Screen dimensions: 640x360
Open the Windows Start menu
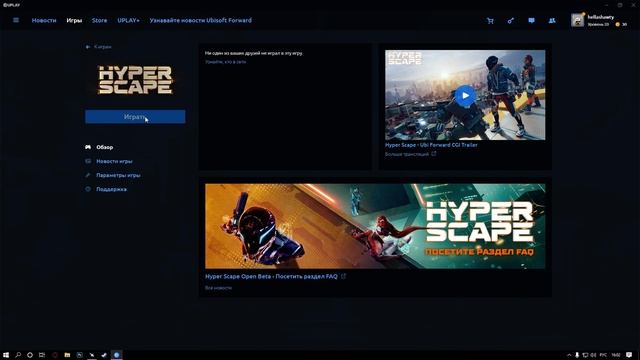click(x=6, y=355)
